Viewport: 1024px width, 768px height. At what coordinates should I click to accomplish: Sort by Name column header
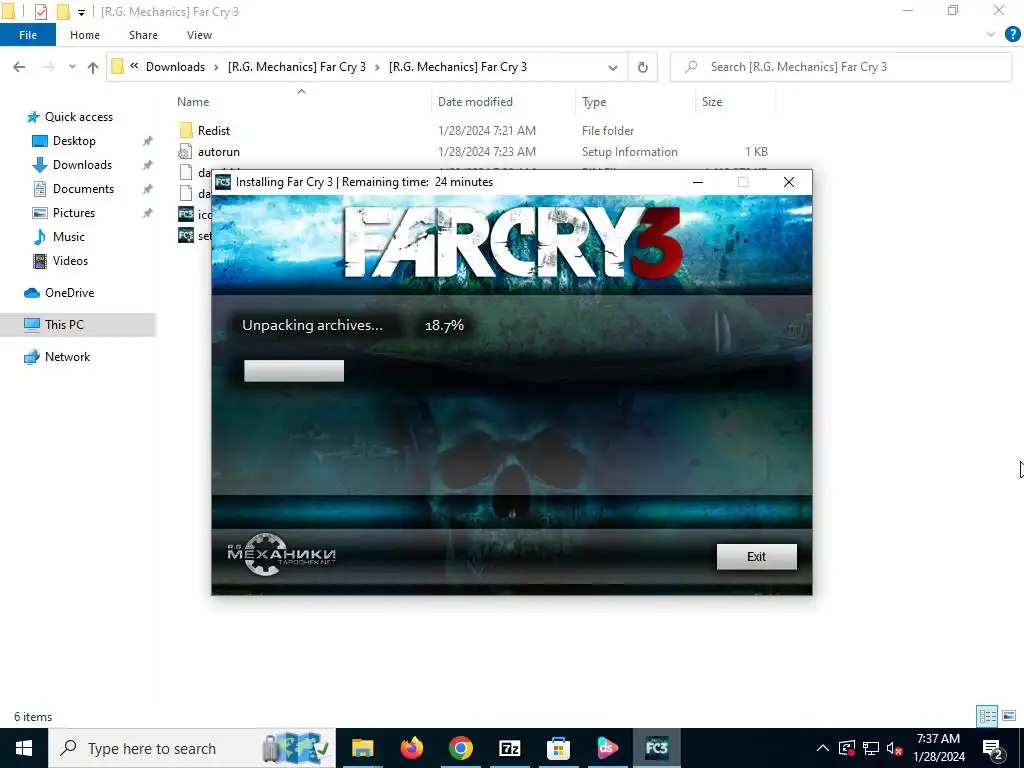193,101
